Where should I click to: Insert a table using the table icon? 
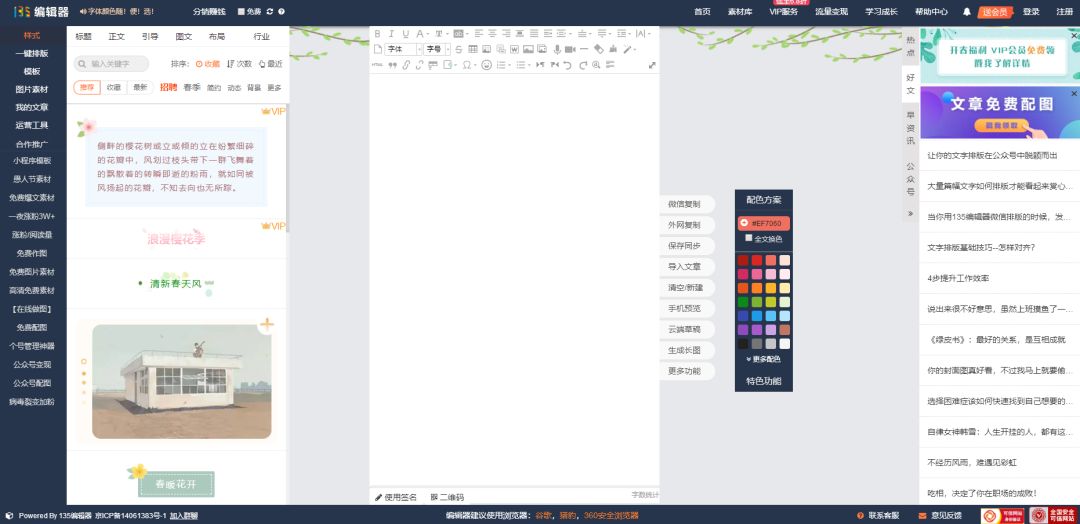pyautogui.click(x=473, y=49)
